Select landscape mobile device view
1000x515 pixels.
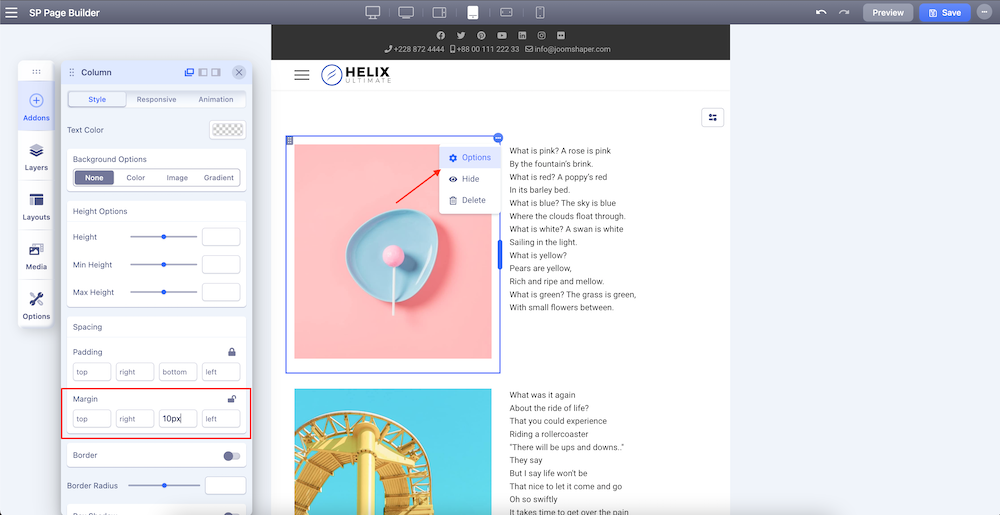506,12
